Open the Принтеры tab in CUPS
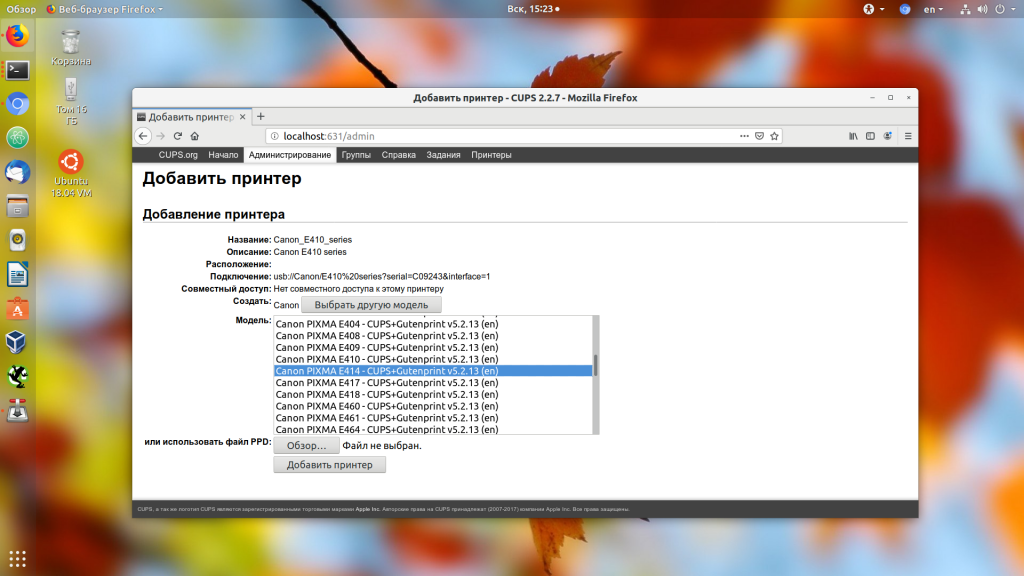1024x576 pixels. pyautogui.click(x=491, y=155)
